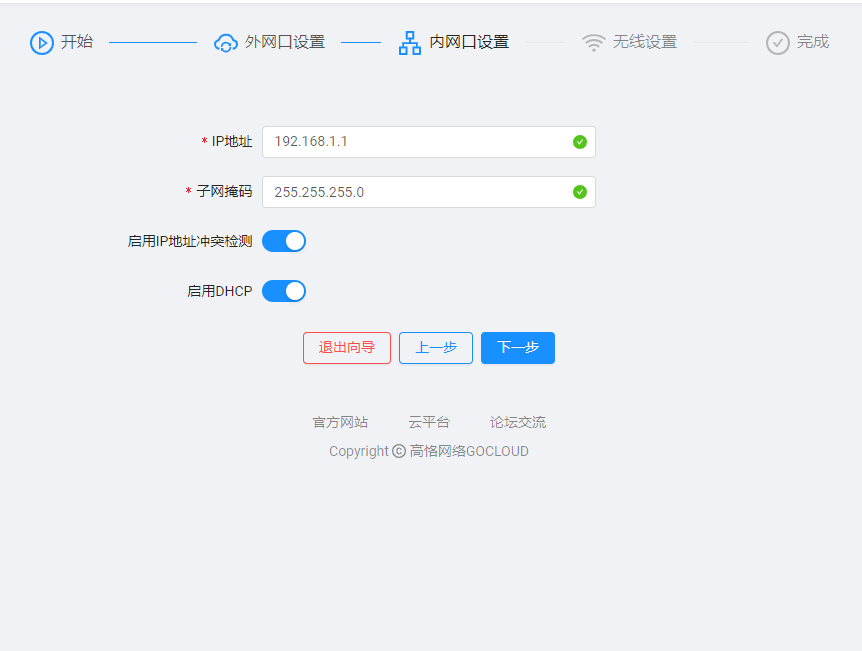Click the checkmark circle icon for 完成
This screenshot has width=862, height=651.
tap(778, 43)
